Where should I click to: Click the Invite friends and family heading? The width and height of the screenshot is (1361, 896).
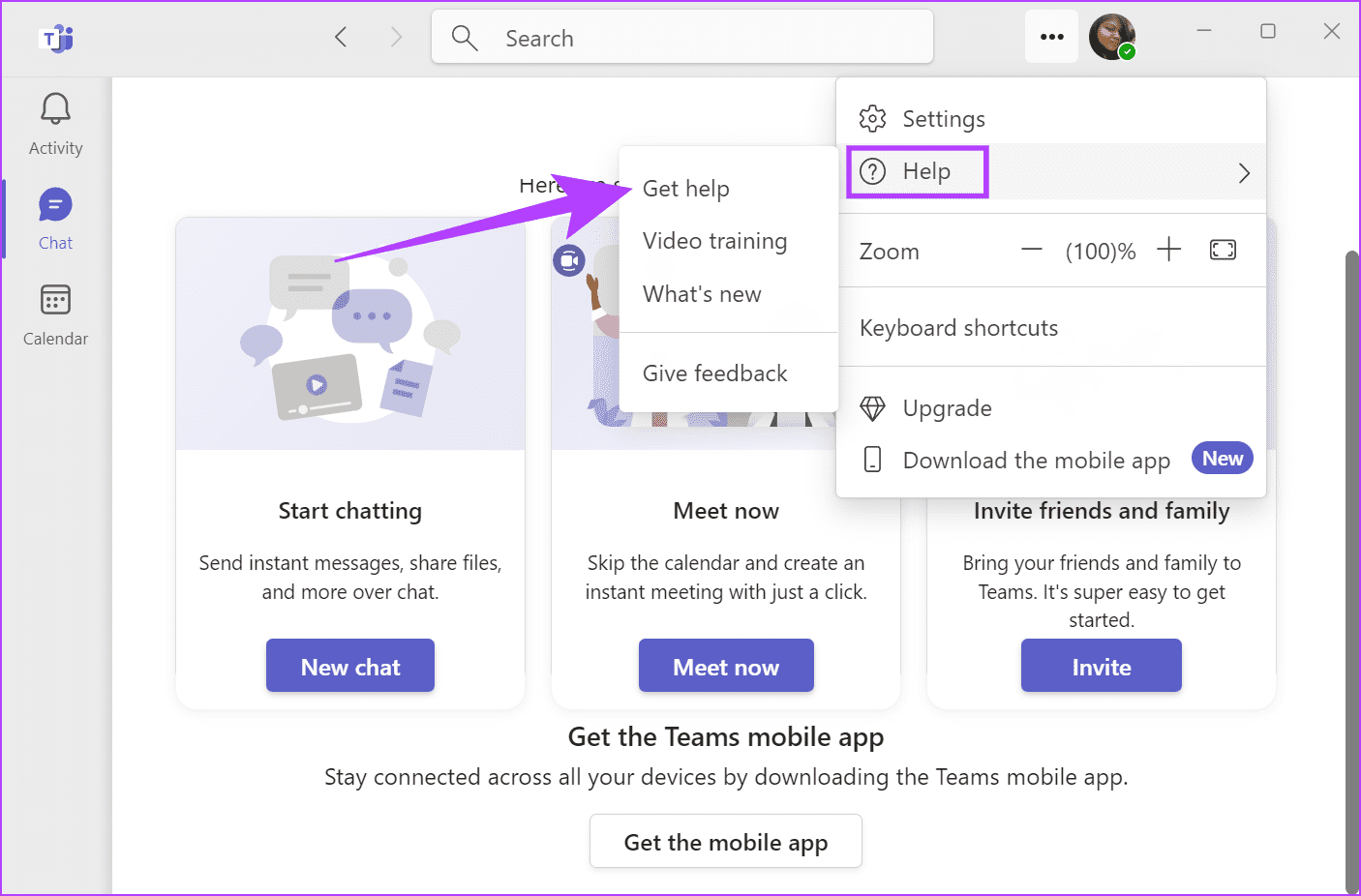point(1102,511)
